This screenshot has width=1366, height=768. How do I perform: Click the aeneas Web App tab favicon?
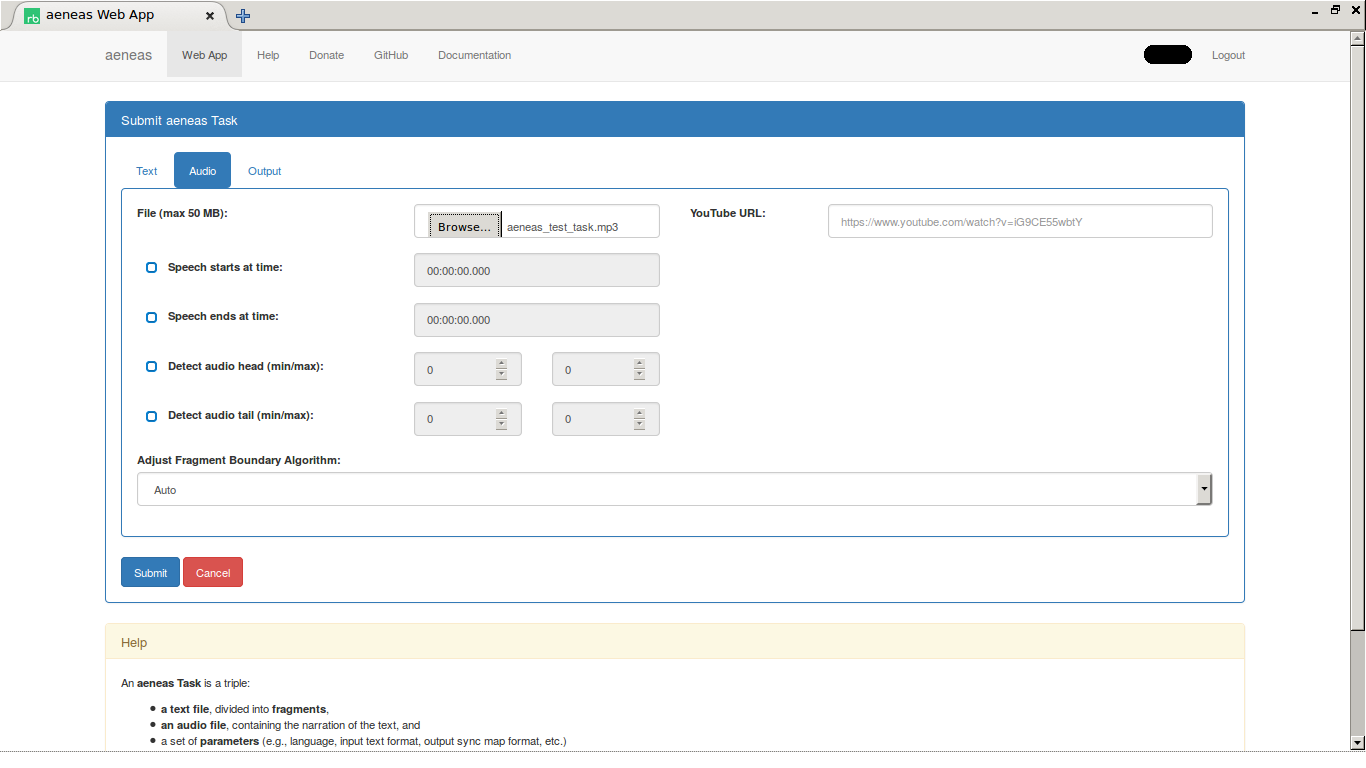pos(32,16)
